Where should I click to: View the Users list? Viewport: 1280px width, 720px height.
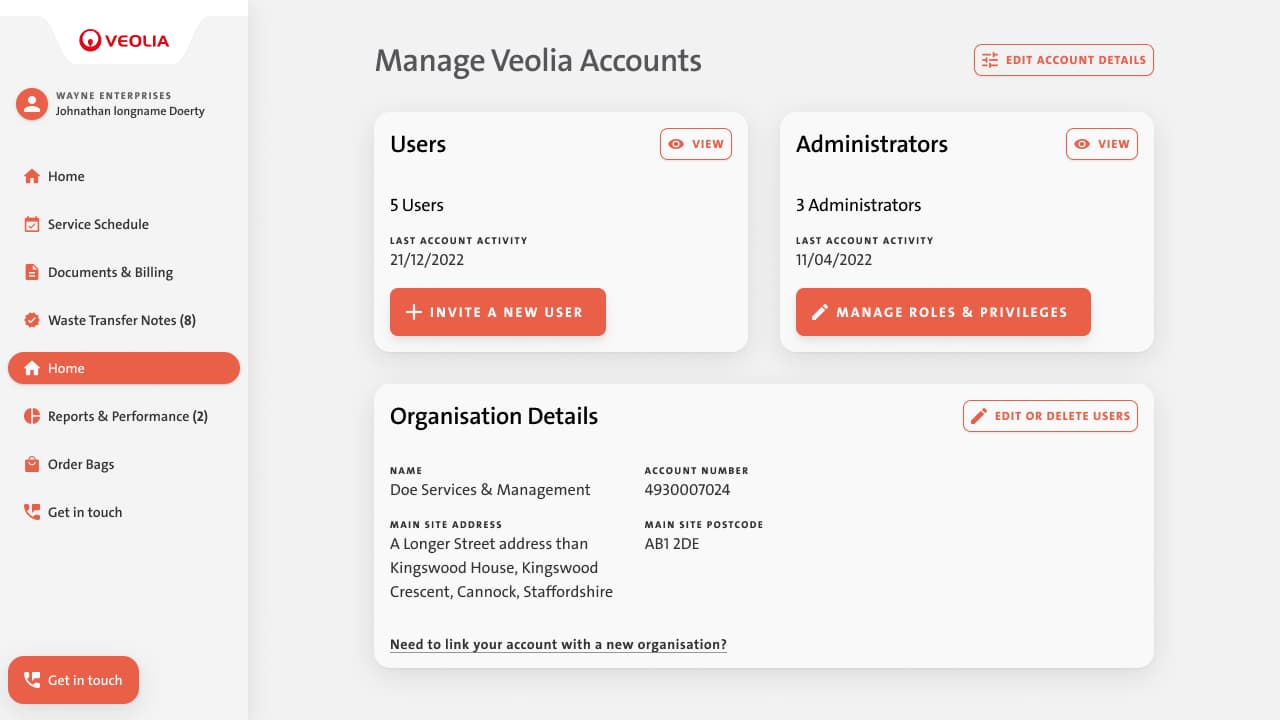point(696,144)
